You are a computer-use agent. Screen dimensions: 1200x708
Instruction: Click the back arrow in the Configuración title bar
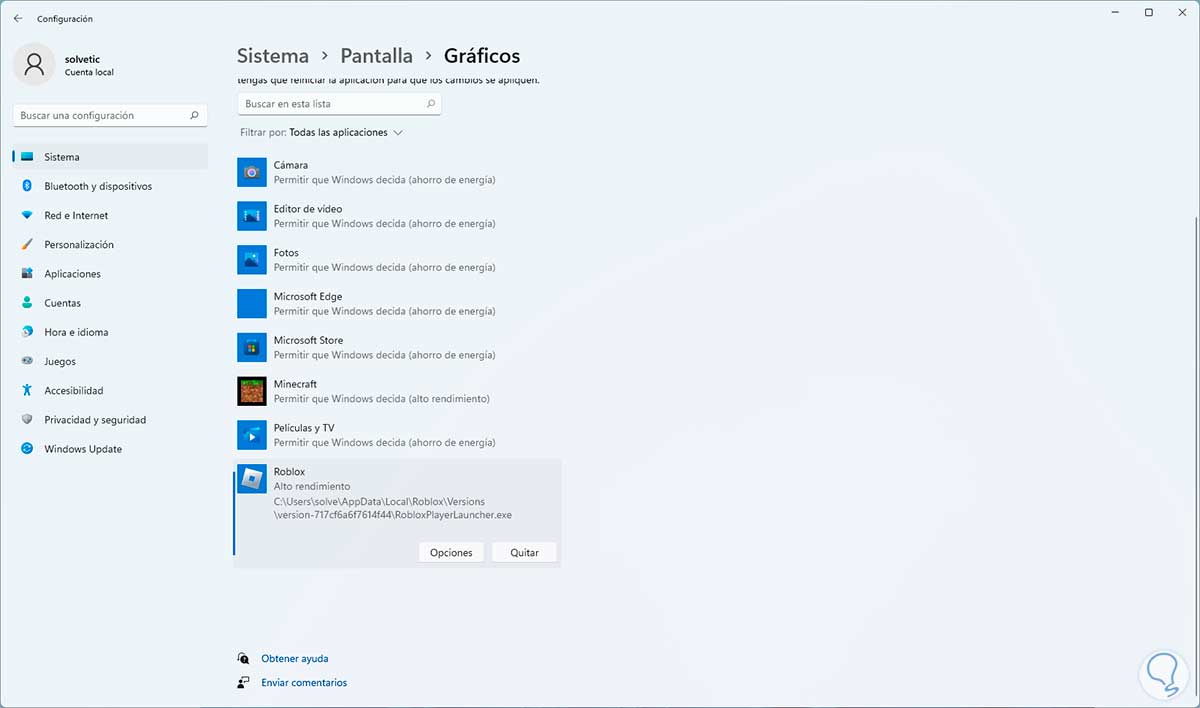18,18
